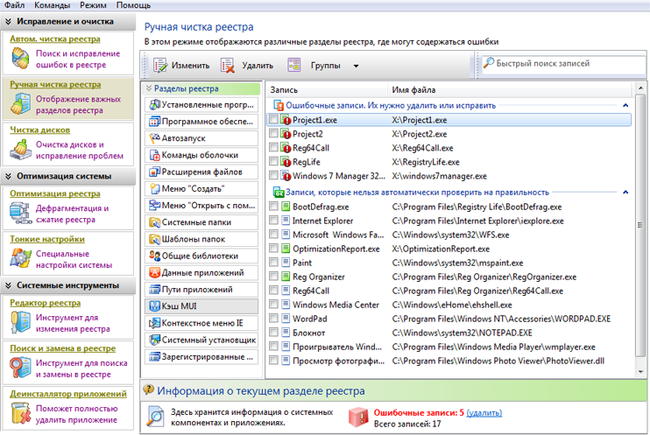Click the Деинсталлятор приложений sidebar icon

click(x=20, y=413)
